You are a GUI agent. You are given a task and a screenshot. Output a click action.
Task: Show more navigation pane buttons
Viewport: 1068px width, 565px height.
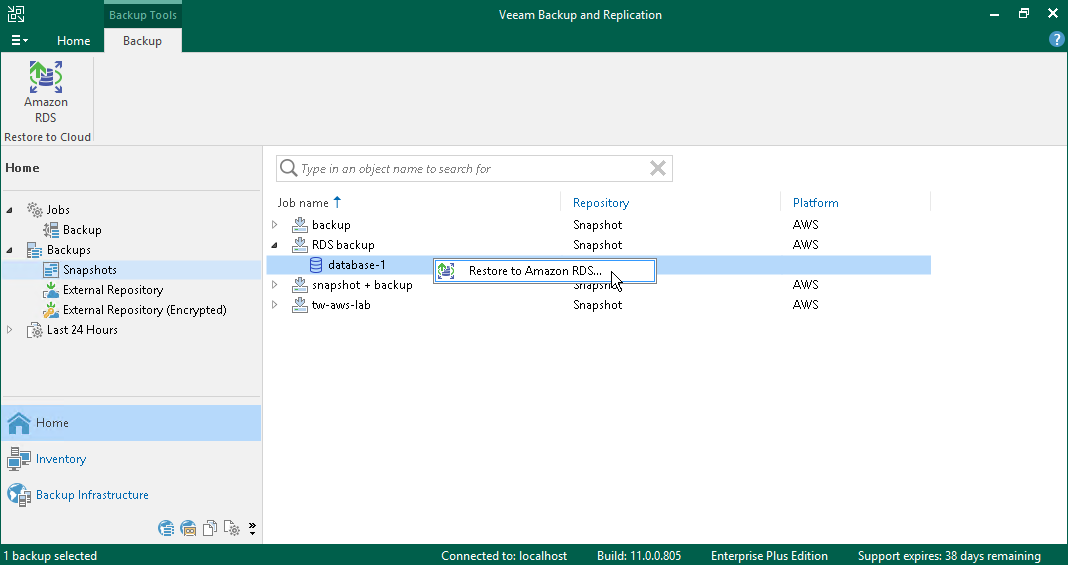252,529
